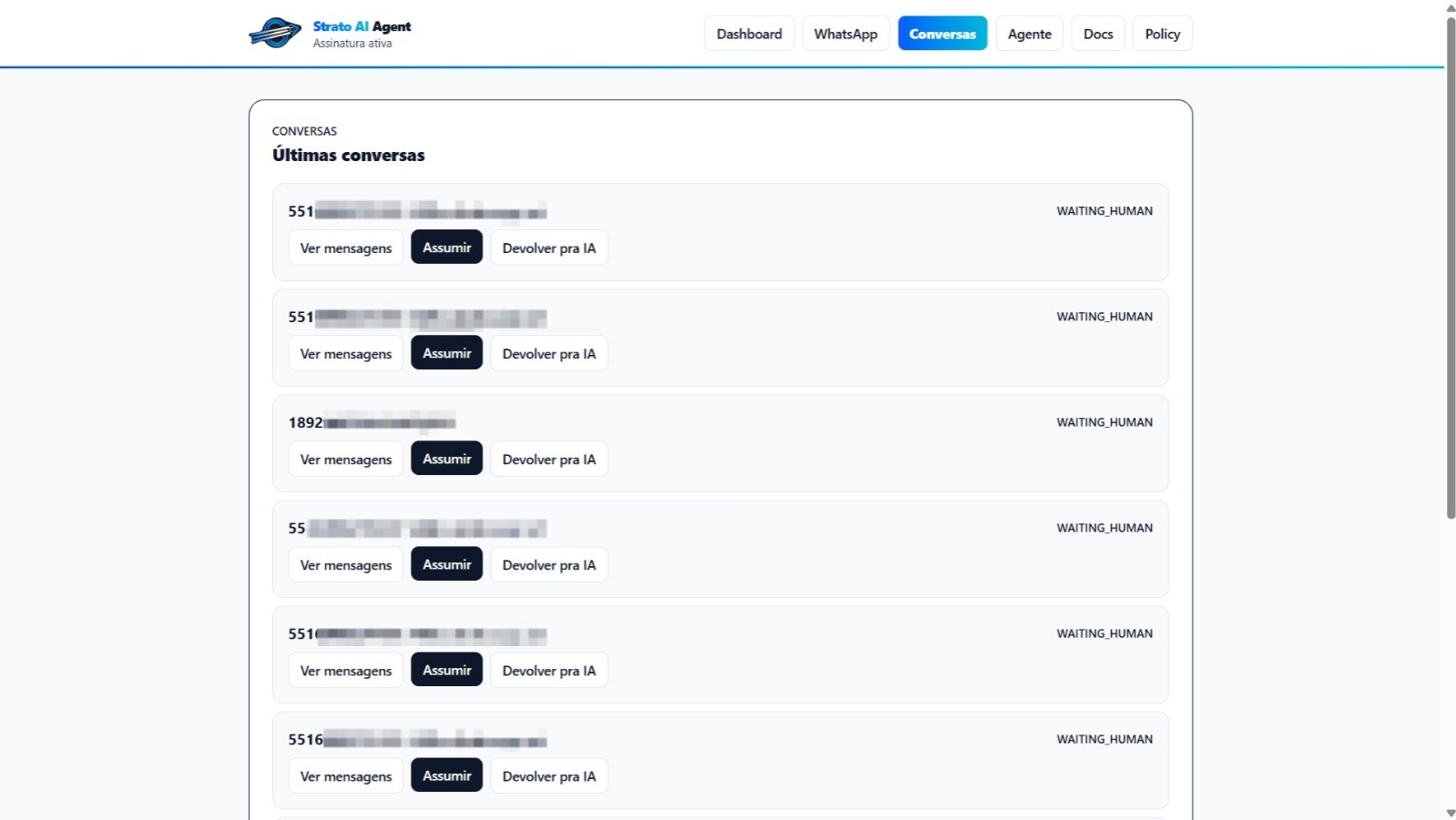
Task: Click Devolver pra IA in the fifth conversation
Action: pos(548,670)
